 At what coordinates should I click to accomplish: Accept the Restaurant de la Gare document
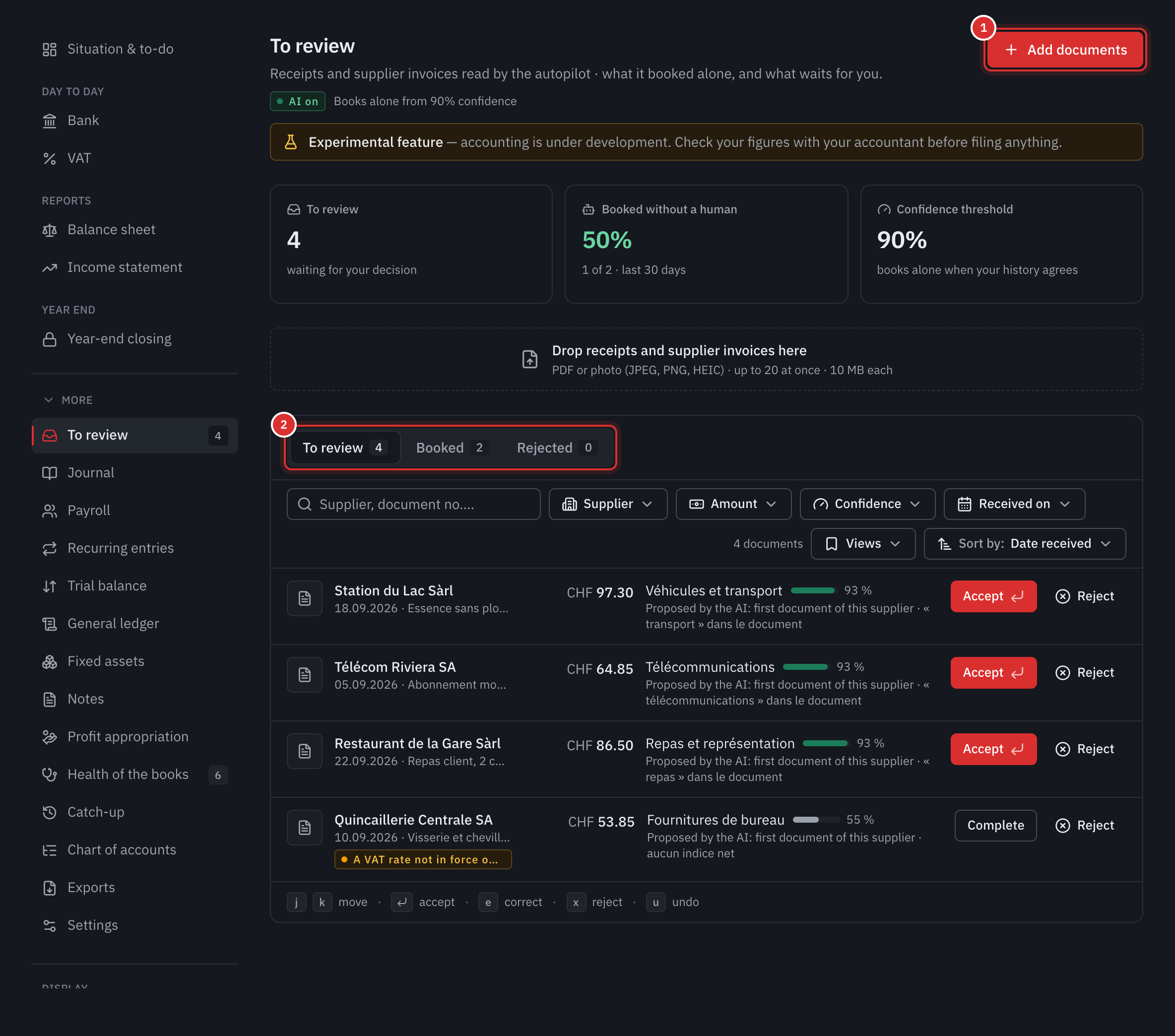993,750
